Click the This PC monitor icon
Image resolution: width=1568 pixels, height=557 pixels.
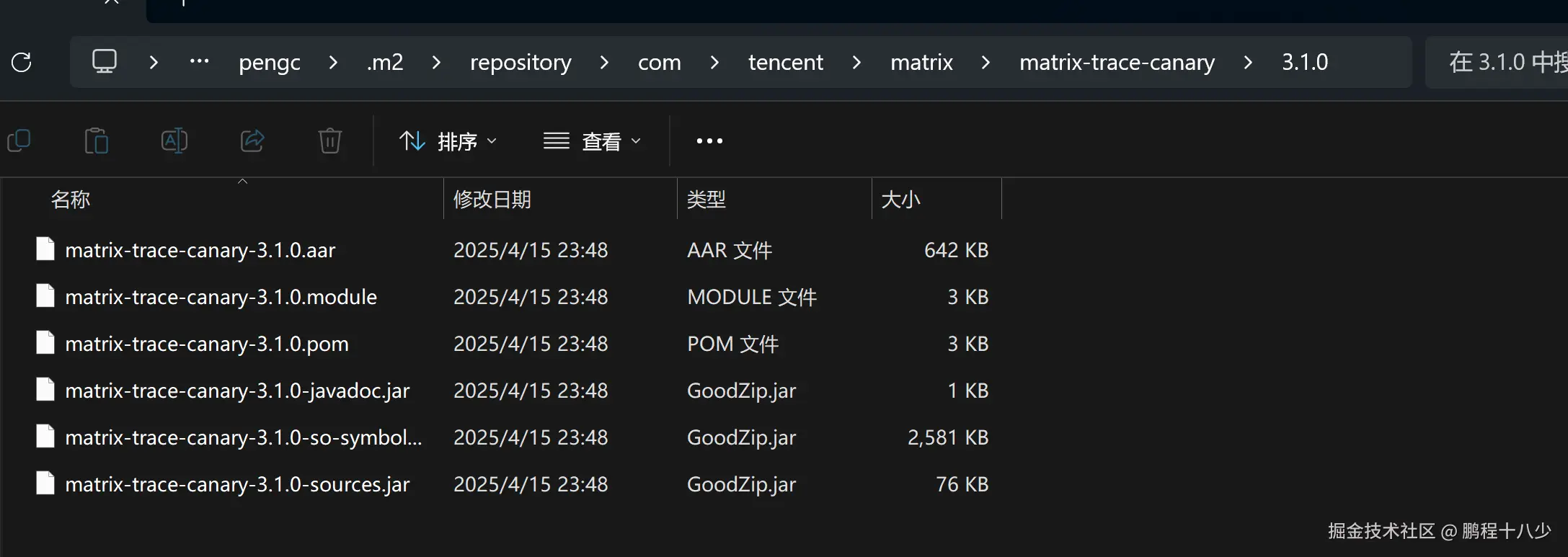[105, 61]
